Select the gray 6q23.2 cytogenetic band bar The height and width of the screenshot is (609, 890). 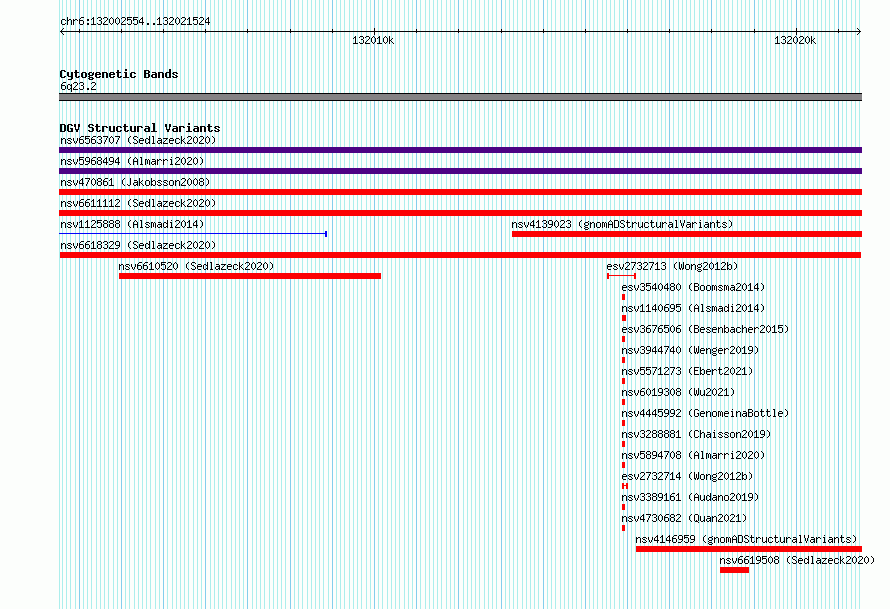pyautogui.click(x=460, y=97)
